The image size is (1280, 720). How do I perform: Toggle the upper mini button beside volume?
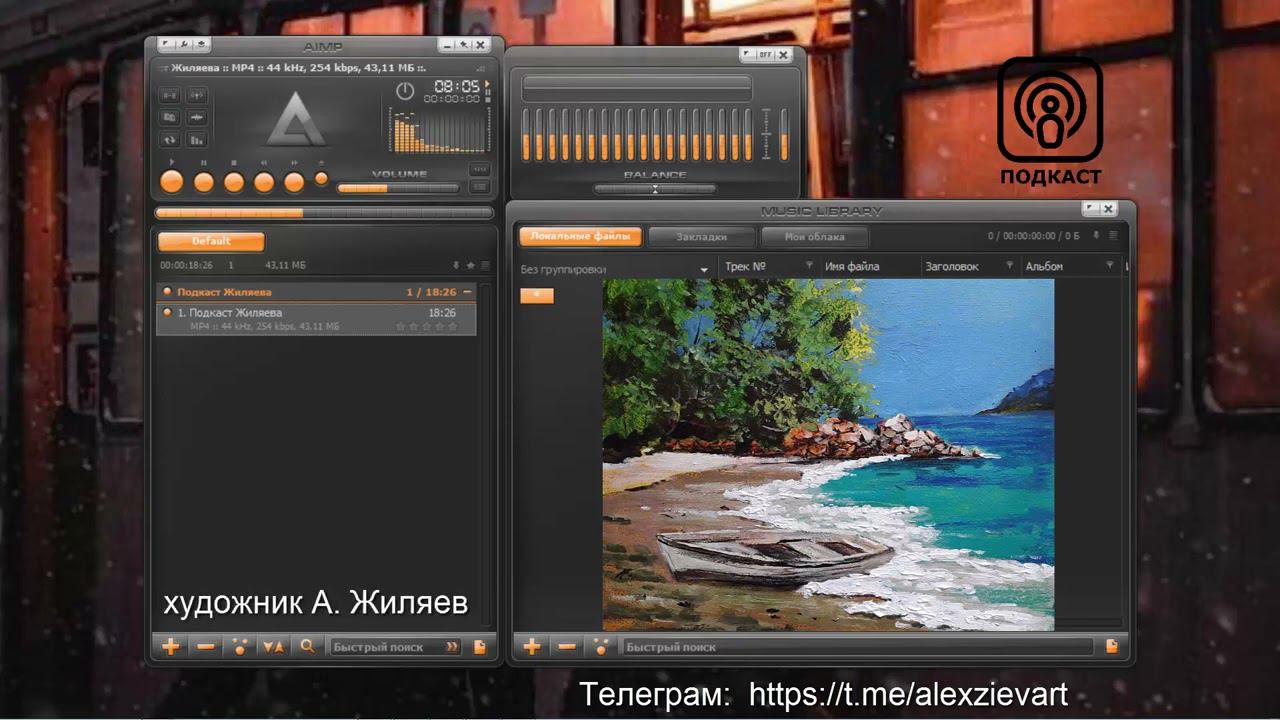pyautogui.click(x=480, y=169)
